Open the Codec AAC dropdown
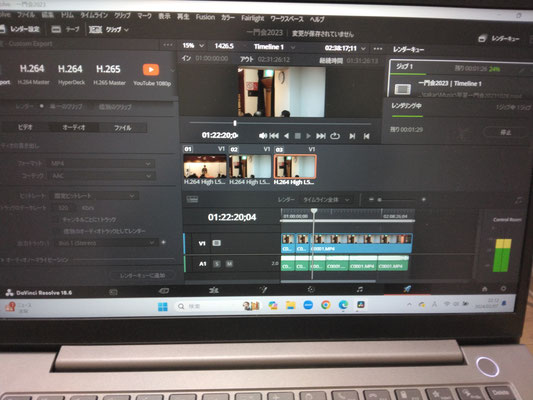Screen dimensions: 533x400 101,176
